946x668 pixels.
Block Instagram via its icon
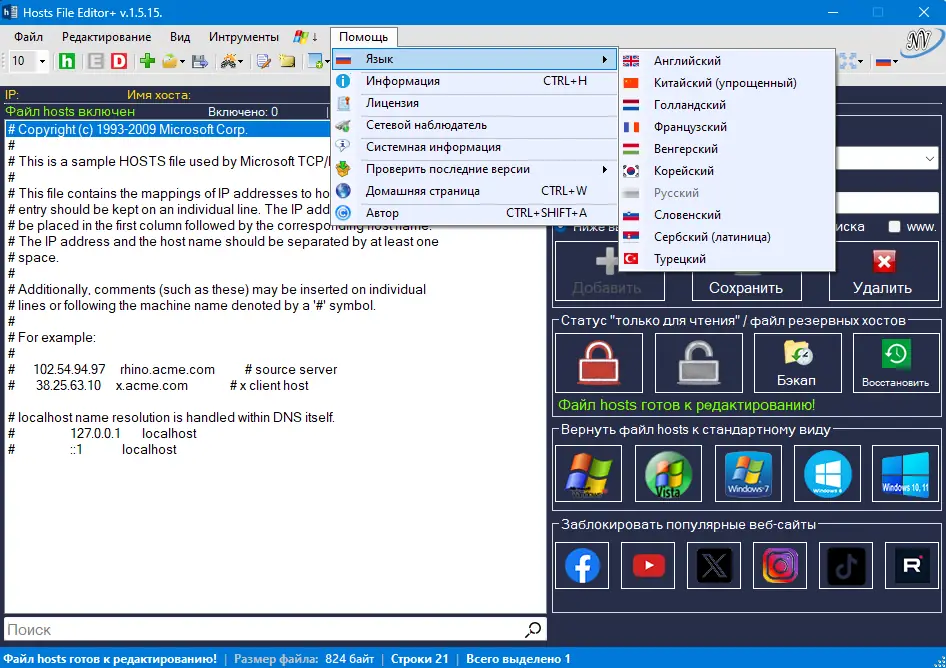780,565
